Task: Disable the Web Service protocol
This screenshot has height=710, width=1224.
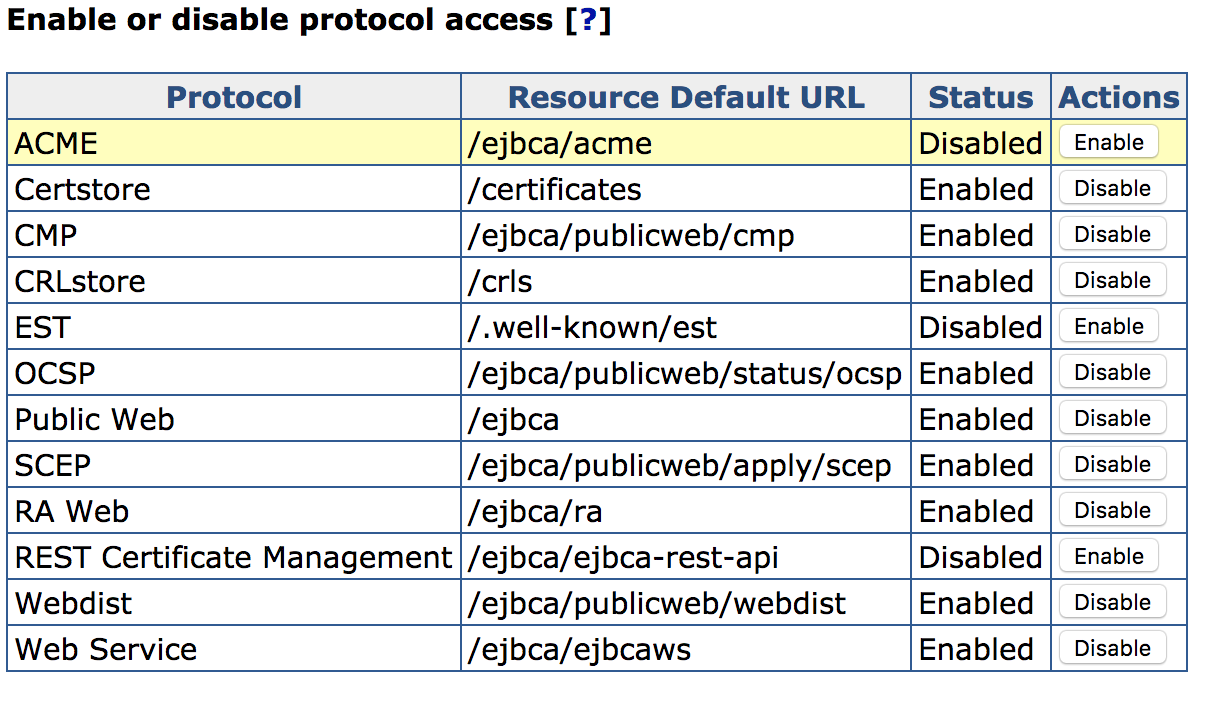Action: coord(1112,649)
